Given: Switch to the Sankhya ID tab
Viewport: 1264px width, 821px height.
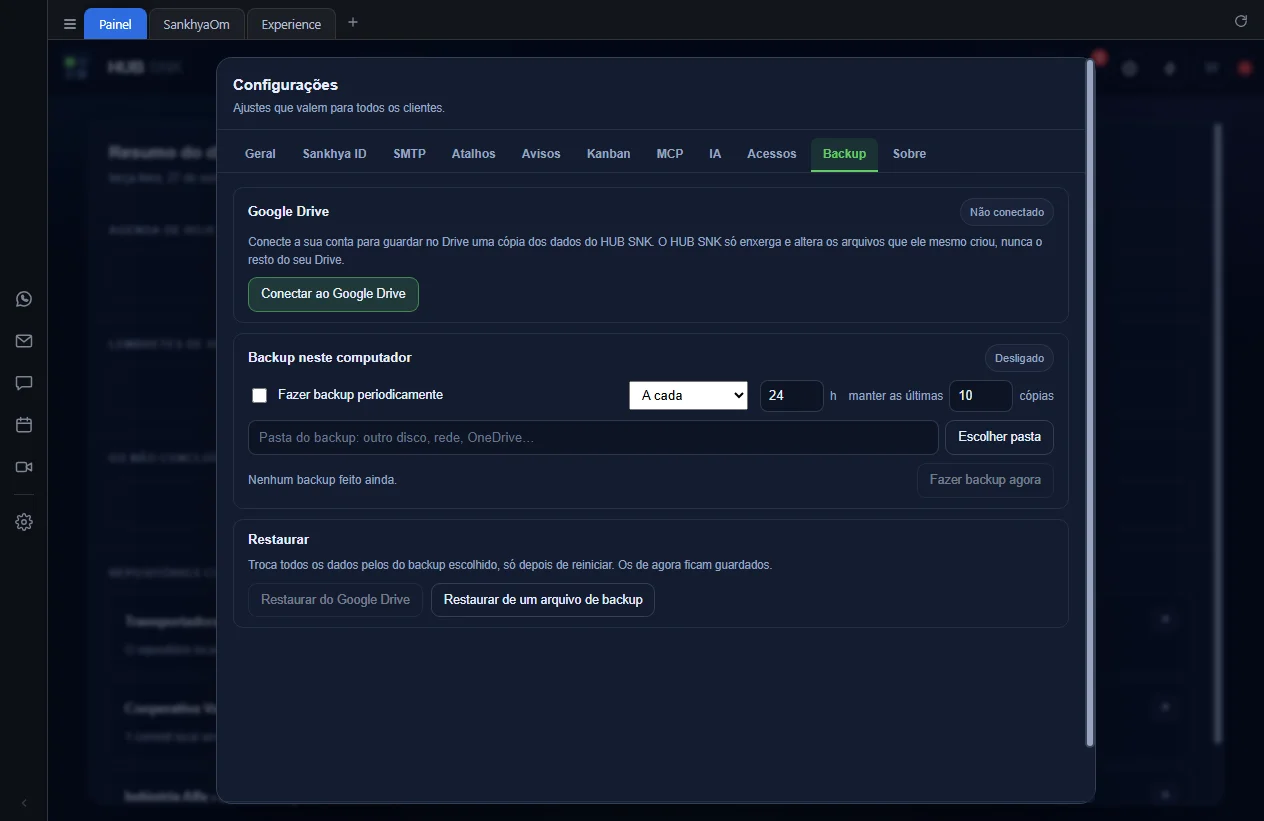Looking at the screenshot, I should tap(334, 154).
